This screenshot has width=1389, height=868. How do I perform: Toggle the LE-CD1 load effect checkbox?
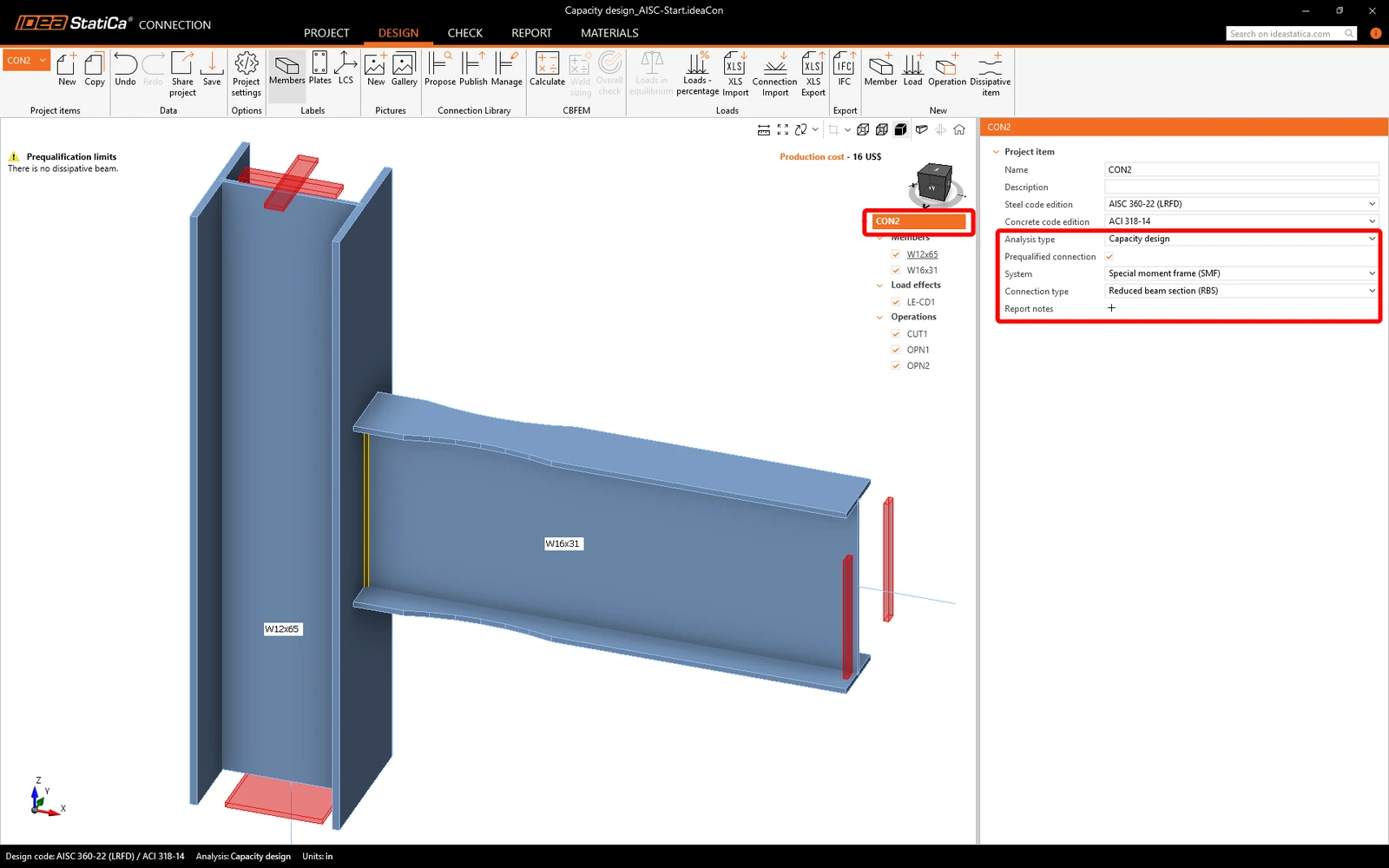click(896, 302)
